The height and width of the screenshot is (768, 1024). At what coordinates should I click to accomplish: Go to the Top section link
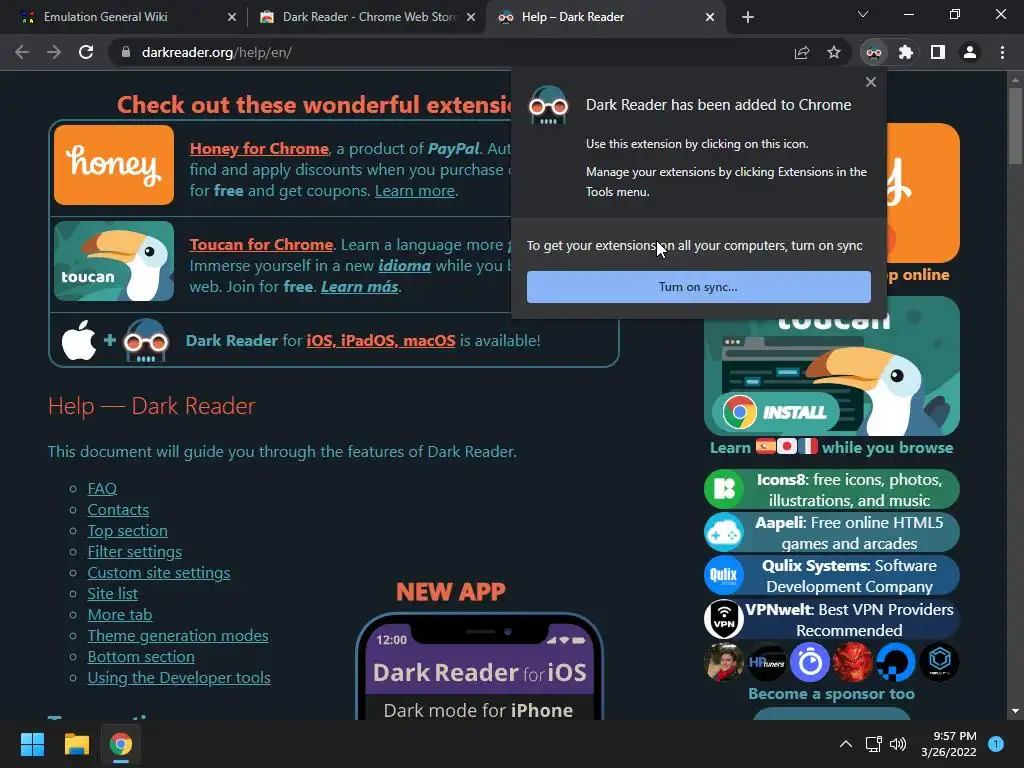[x=127, y=530]
